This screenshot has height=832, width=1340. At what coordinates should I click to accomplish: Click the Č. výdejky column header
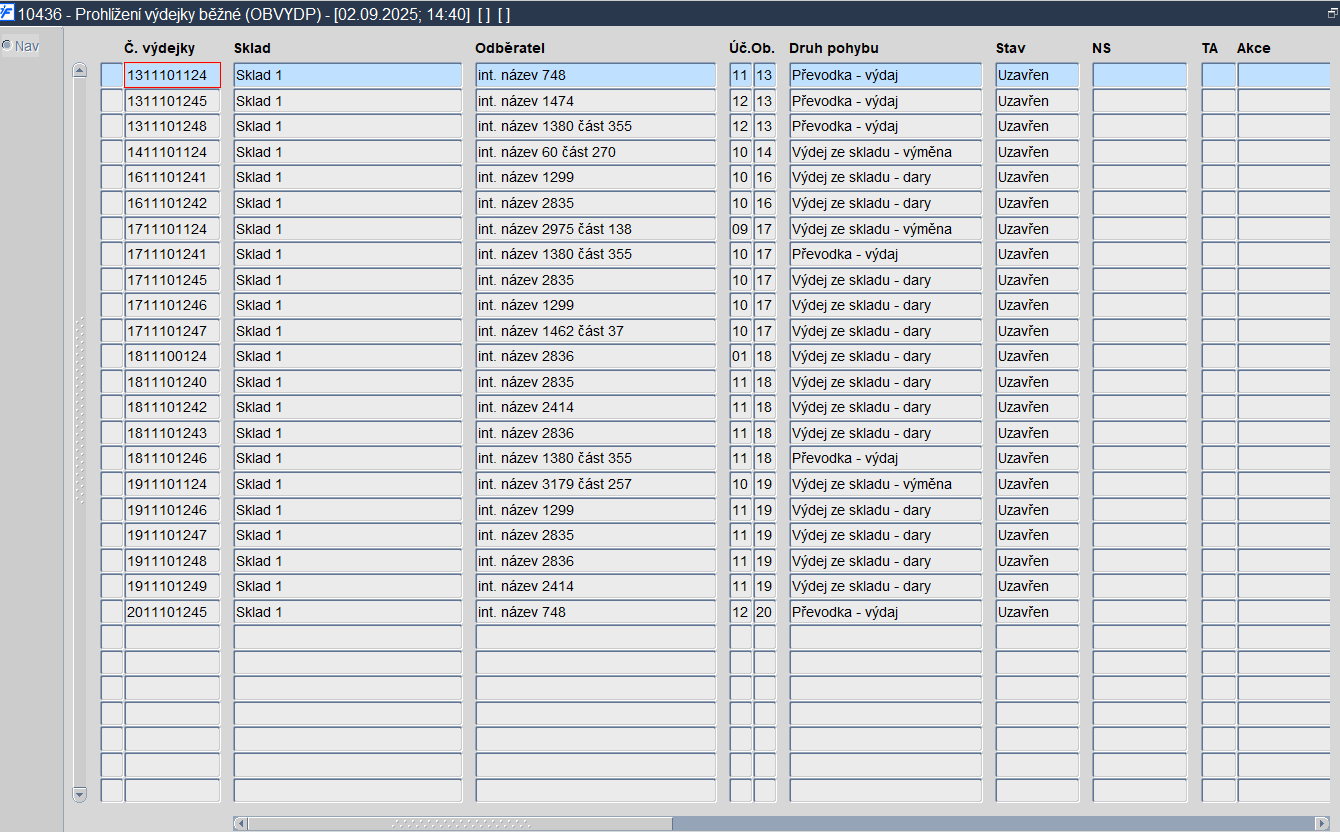159,48
